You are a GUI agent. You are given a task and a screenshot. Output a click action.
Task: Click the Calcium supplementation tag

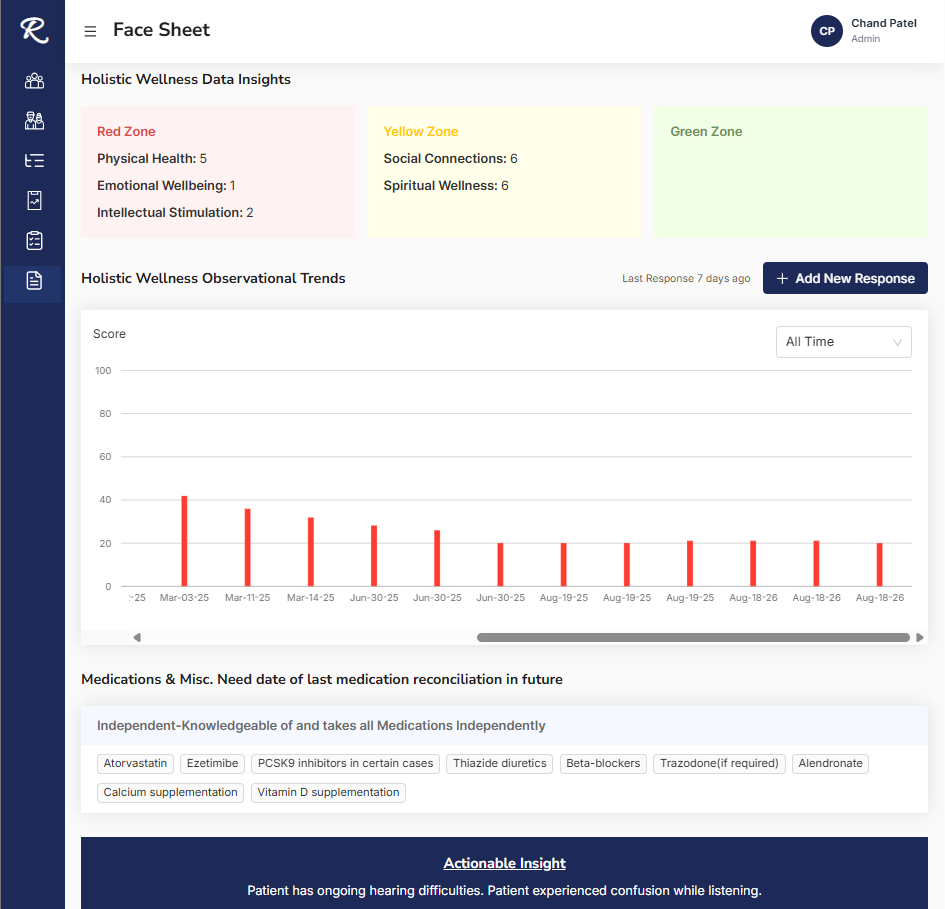point(170,792)
